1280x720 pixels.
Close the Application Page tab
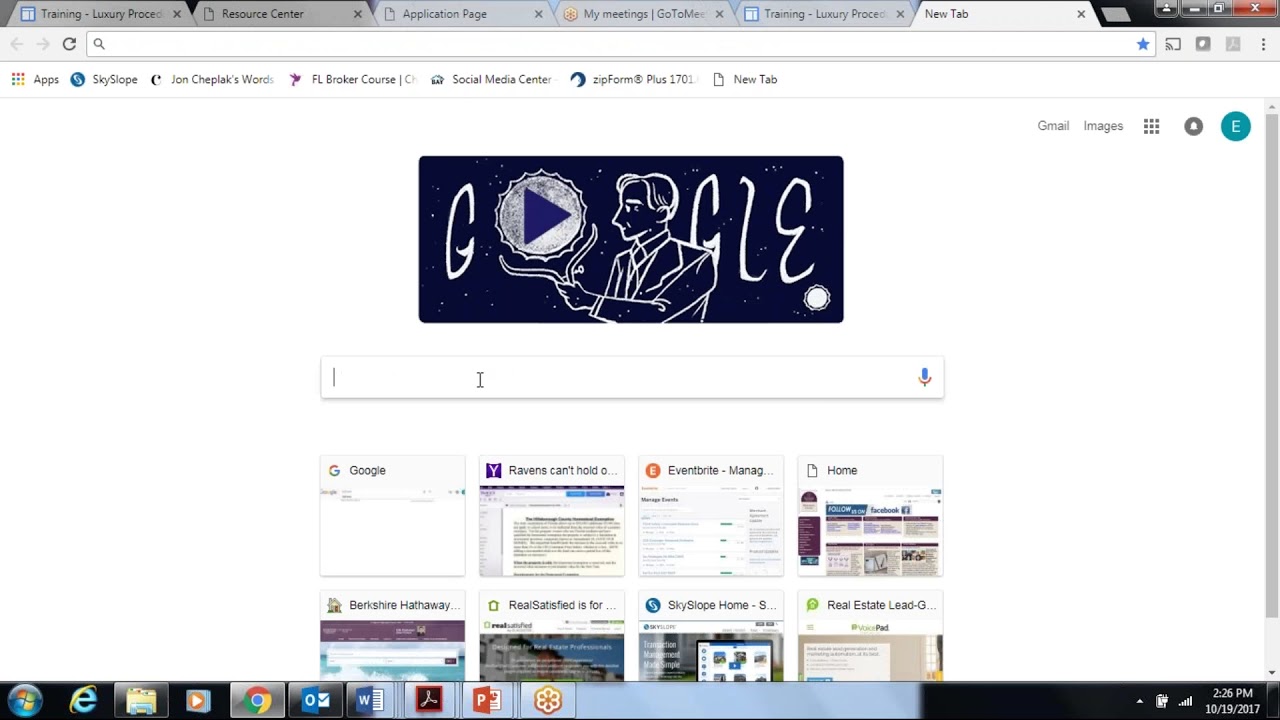[539, 14]
